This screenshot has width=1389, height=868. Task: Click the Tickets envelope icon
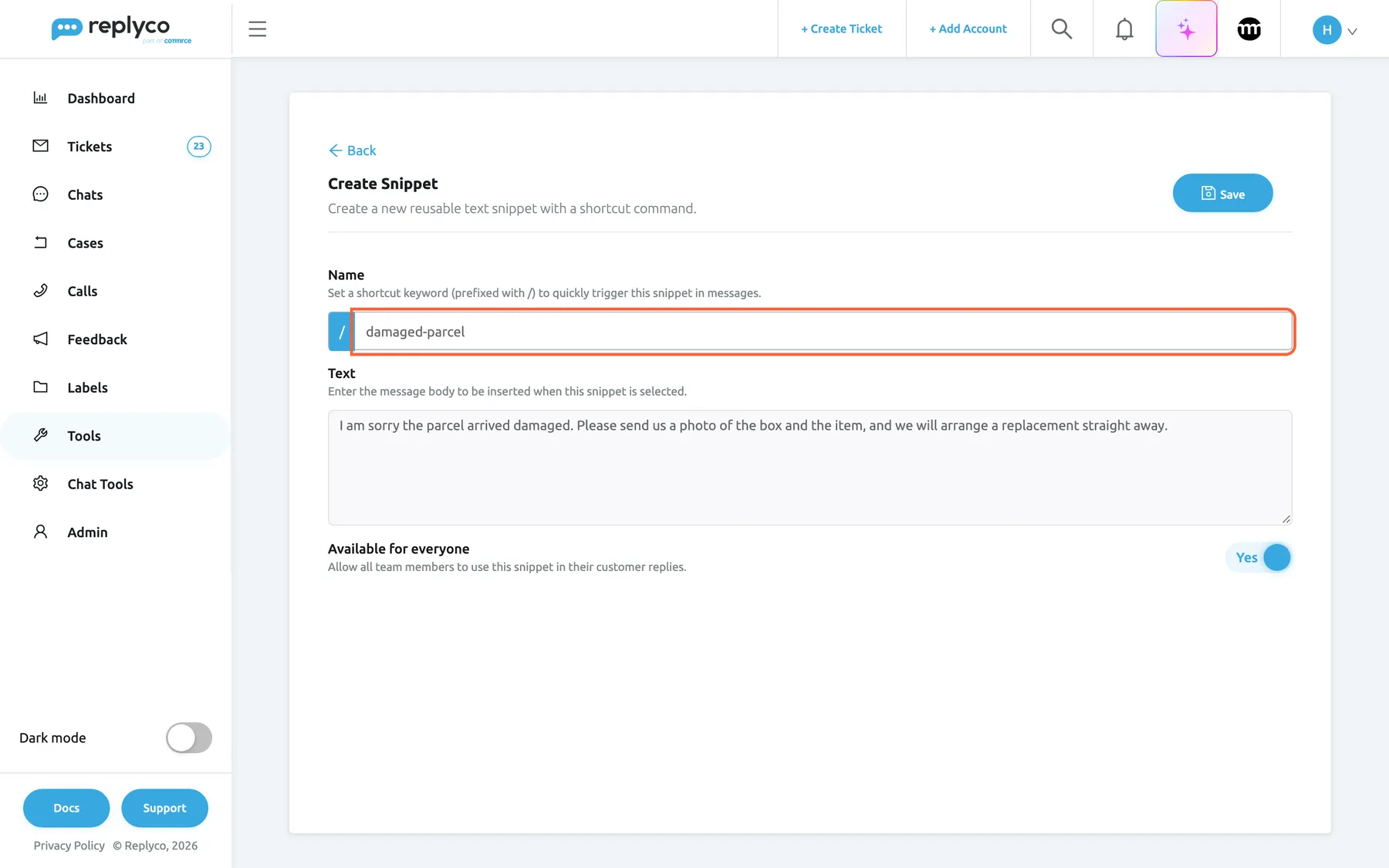[x=40, y=146]
